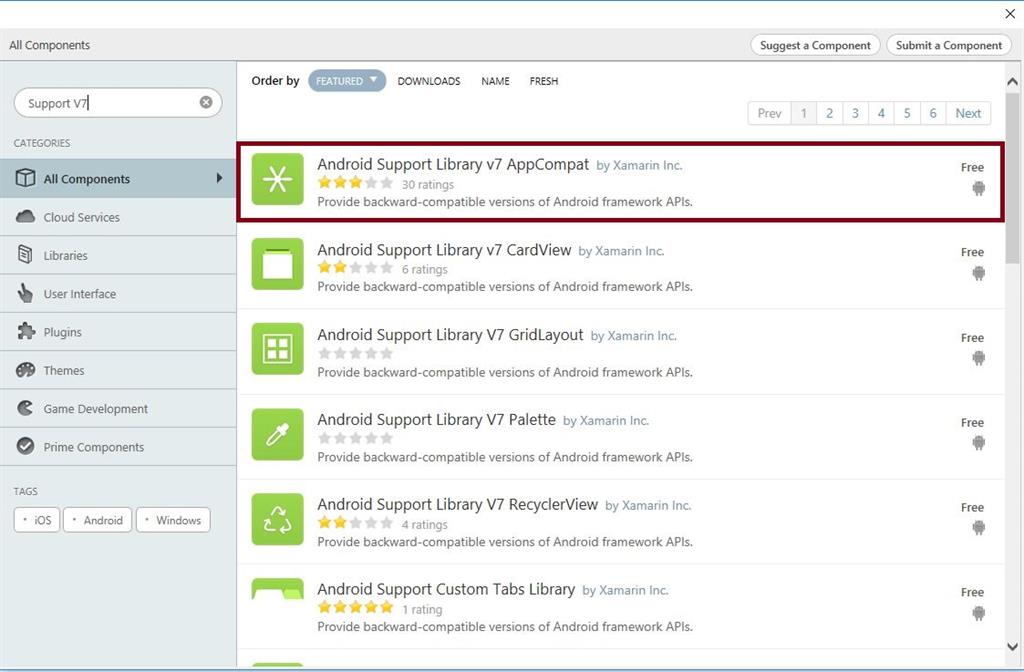The image size is (1024, 672).
Task: Open Android Support Library V7 RecyclerView title
Action: (x=458, y=505)
